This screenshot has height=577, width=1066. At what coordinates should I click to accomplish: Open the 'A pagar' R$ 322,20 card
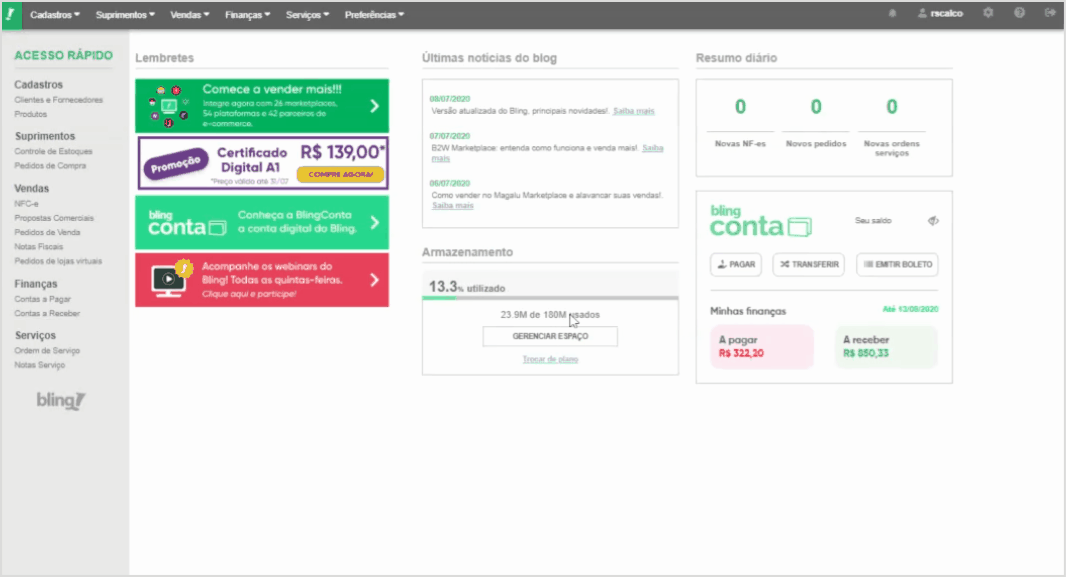click(x=761, y=347)
